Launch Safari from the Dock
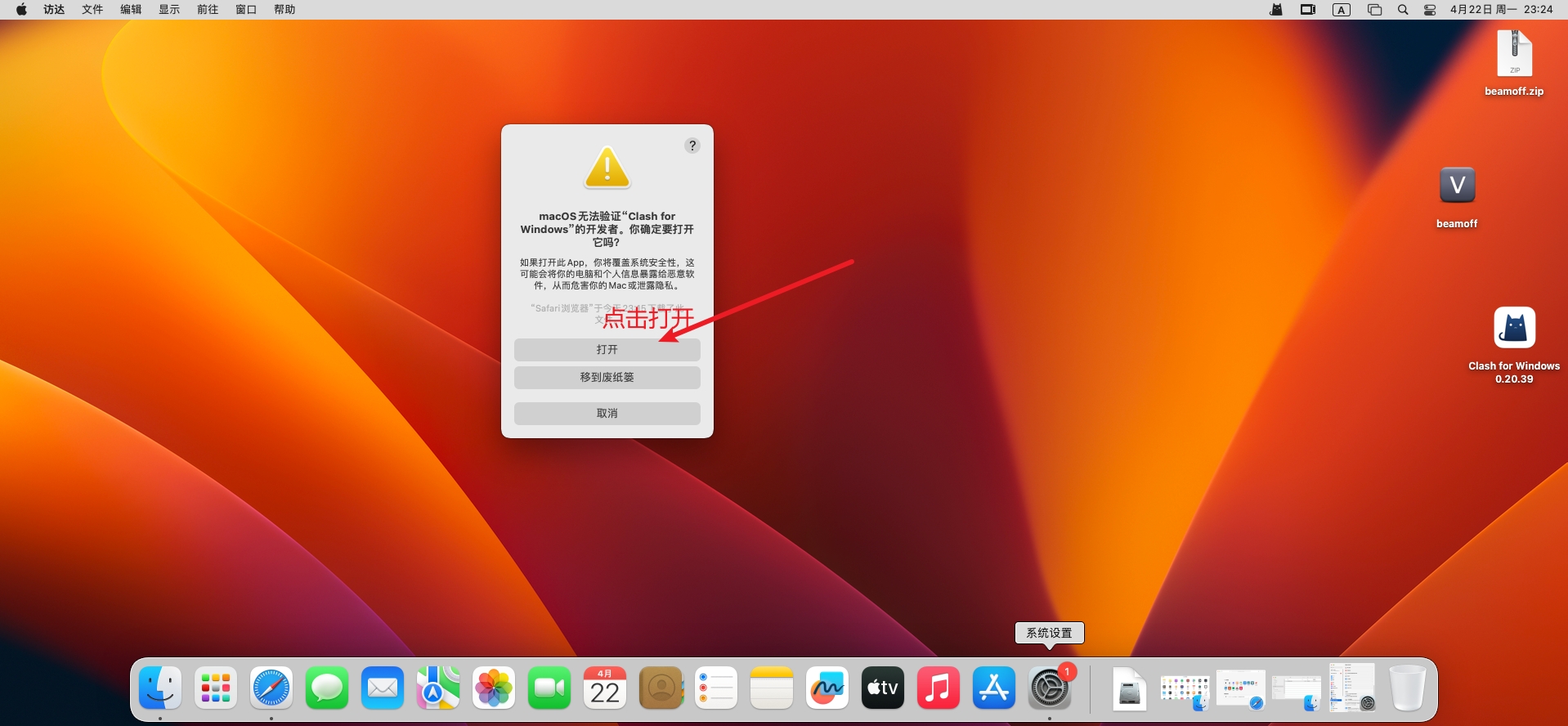Viewport: 1568px width, 726px height. 271,688
